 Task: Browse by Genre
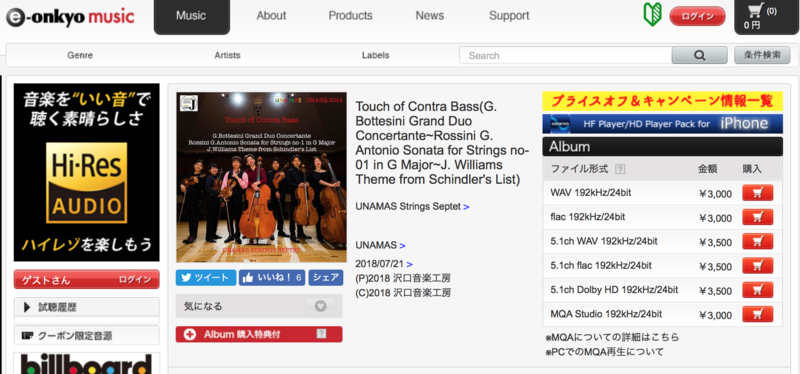click(80, 55)
